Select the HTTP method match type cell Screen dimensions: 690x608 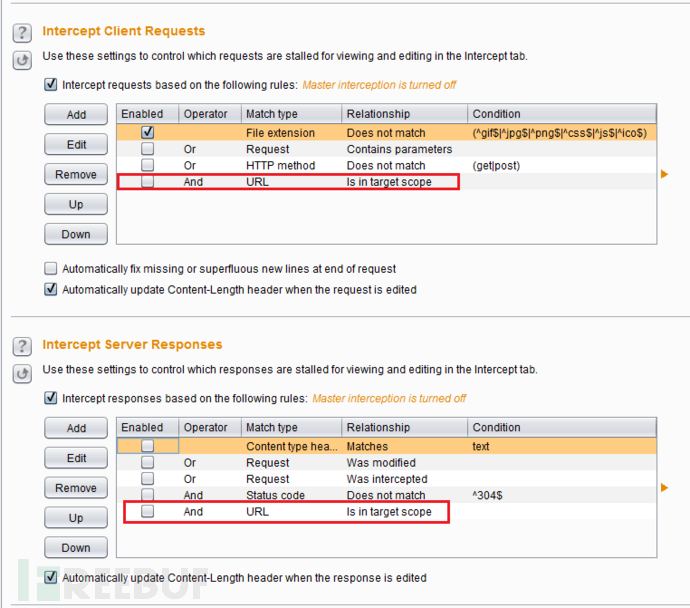[x=291, y=165]
